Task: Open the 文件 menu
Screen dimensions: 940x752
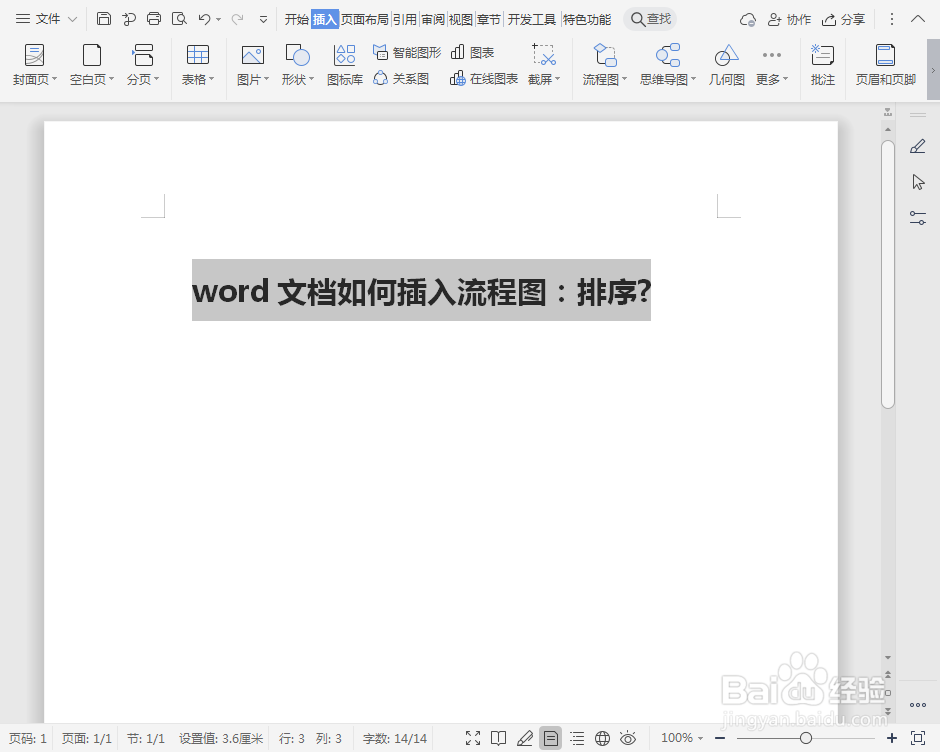Action: point(46,17)
